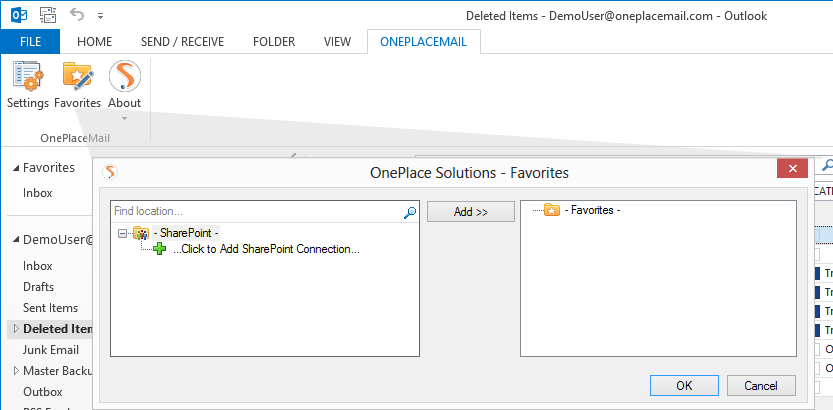The image size is (833, 410).
Task: Click the Favorites ribbon icon
Action: [x=77, y=84]
